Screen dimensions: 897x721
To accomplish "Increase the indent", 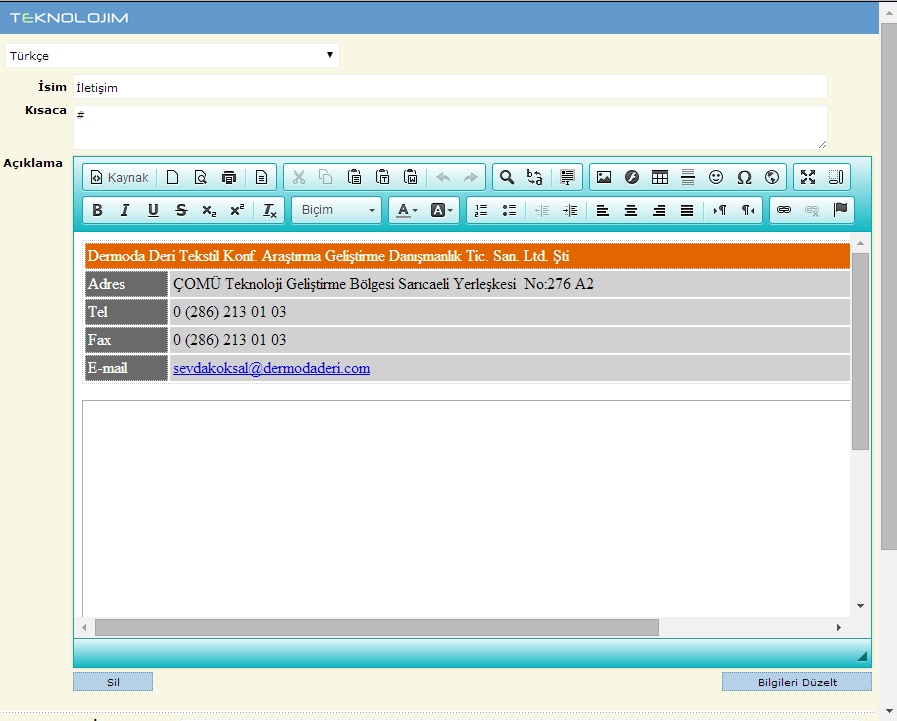I will (x=570, y=210).
